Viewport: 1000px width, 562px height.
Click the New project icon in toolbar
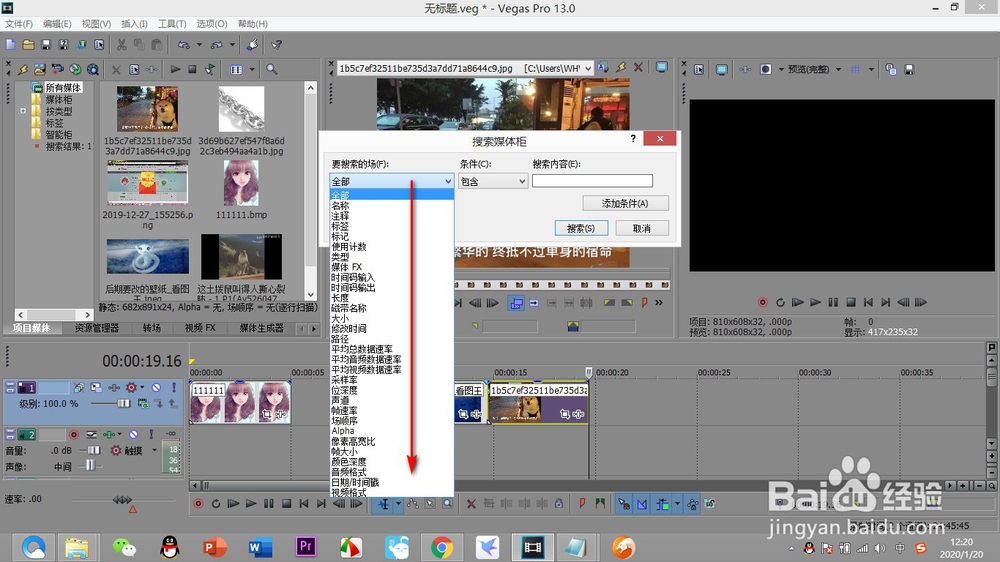[10, 45]
